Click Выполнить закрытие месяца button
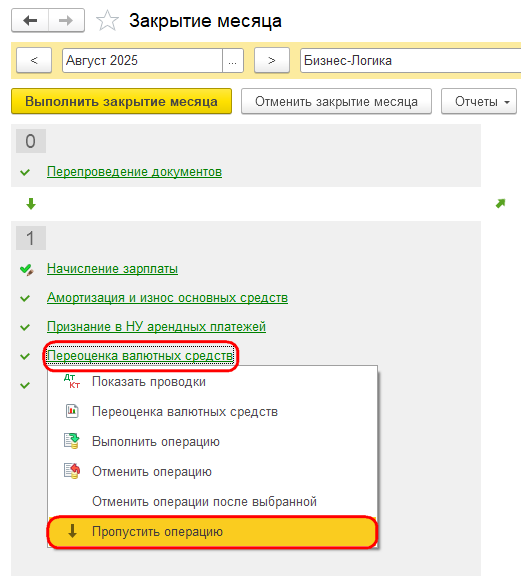521x576 pixels. pyautogui.click(x=121, y=101)
